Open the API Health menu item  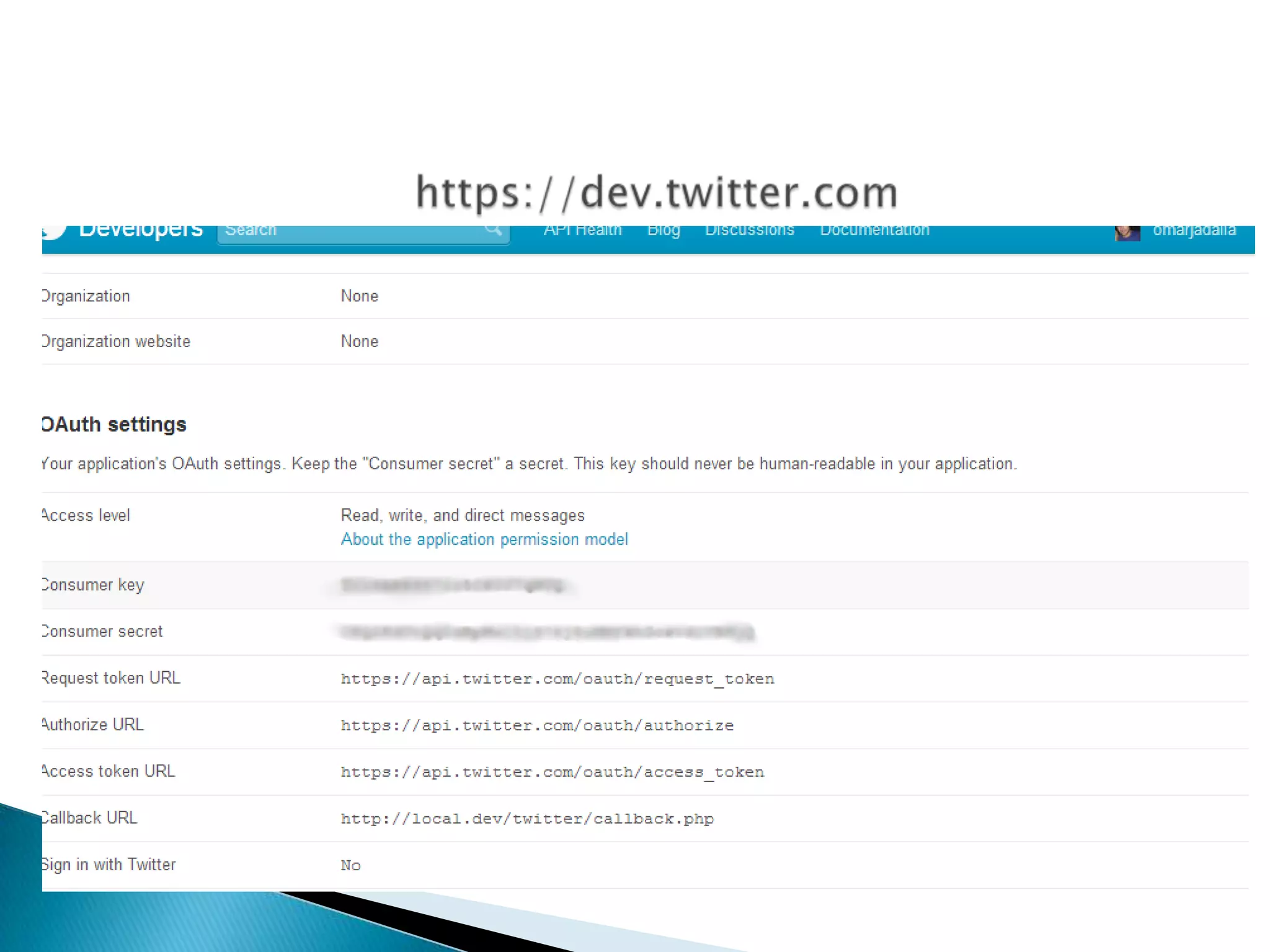(x=582, y=231)
